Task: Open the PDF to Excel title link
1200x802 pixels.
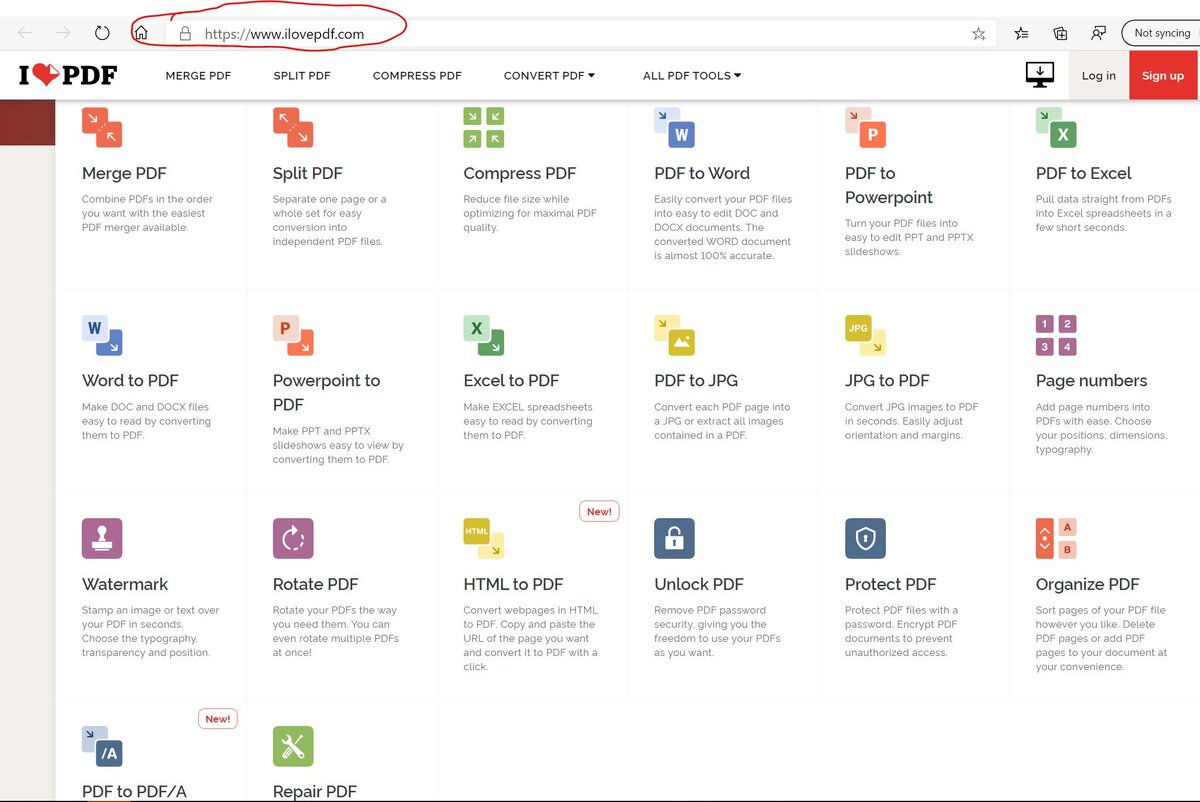Action: [1084, 173]
